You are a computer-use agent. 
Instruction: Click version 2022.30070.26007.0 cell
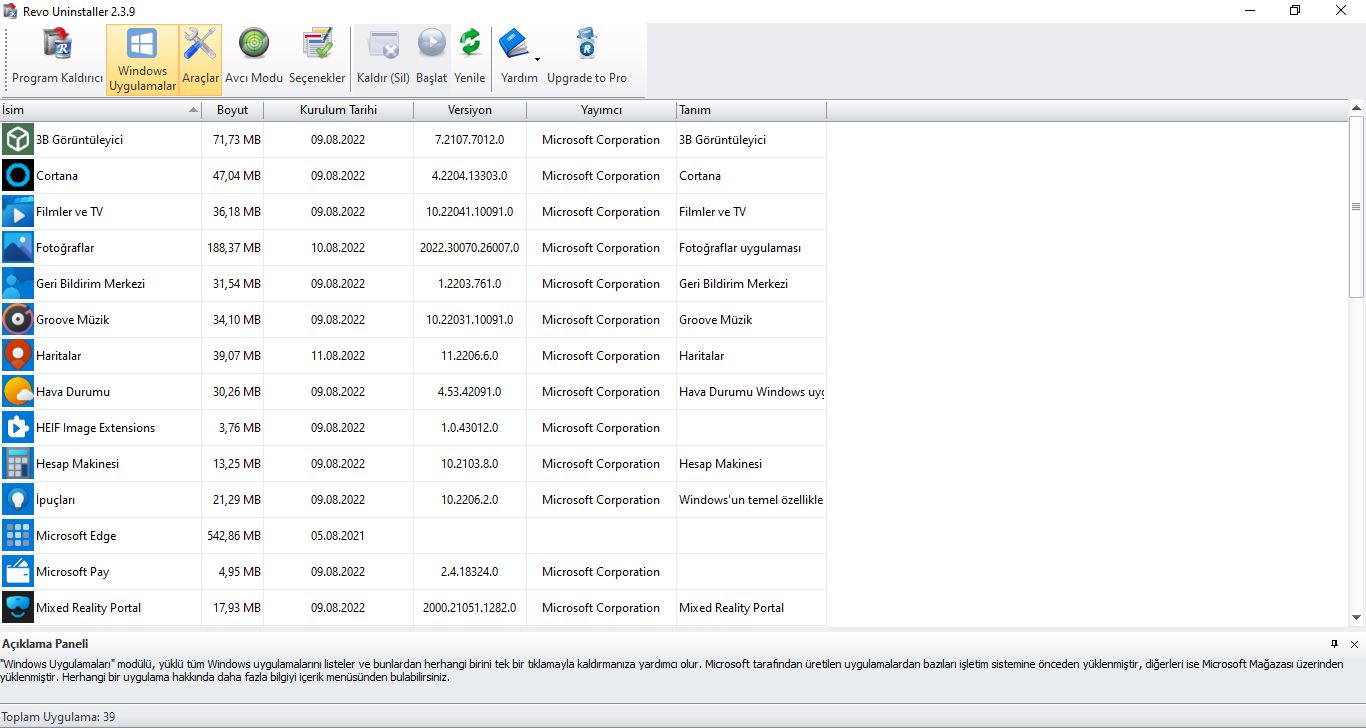(470, 248)
